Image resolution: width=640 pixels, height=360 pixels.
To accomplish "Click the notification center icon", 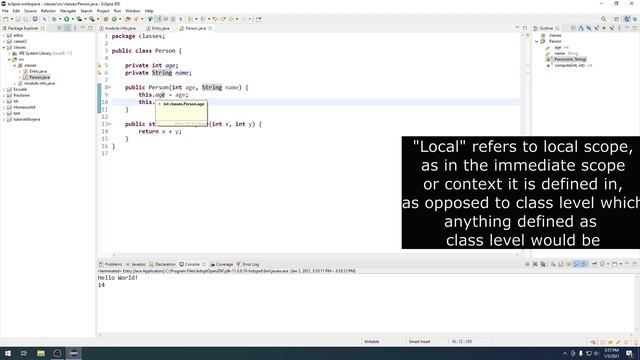I will (x=630, y=353).
